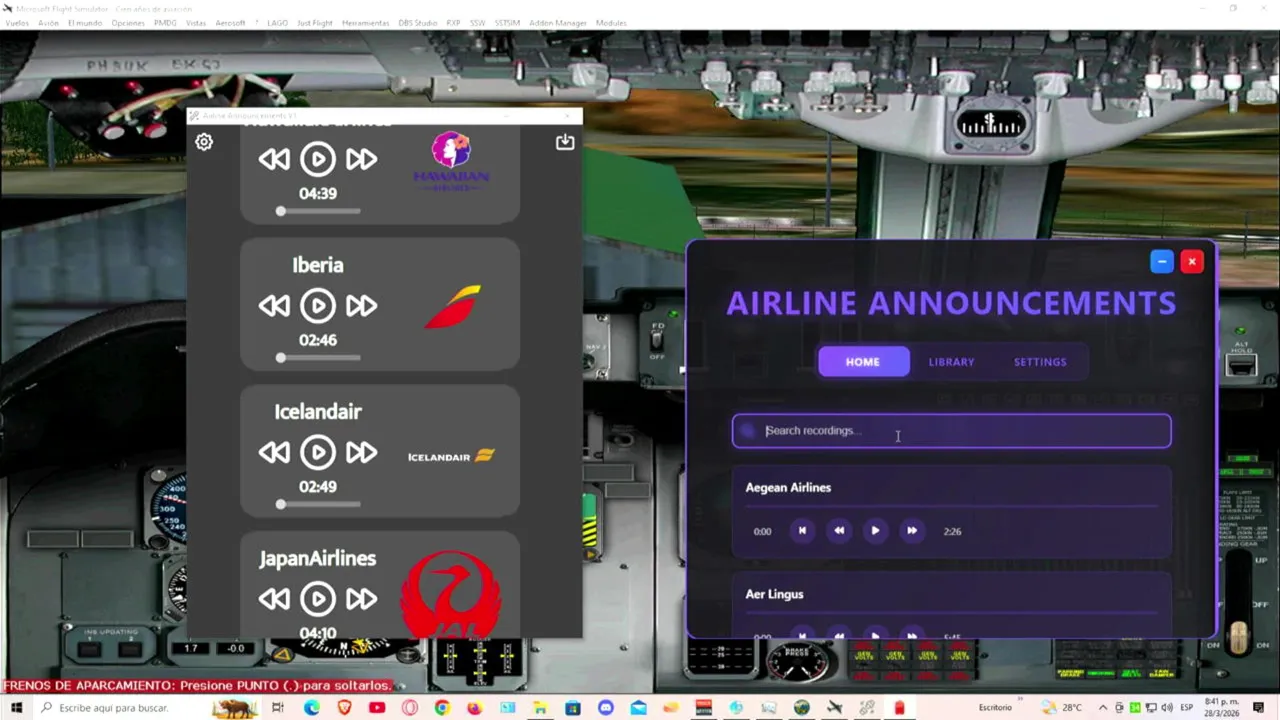Click the Hawaiian Airlines progress slider
The height and width of the screenshot is (720, 1280).
[x=319, y=211]
